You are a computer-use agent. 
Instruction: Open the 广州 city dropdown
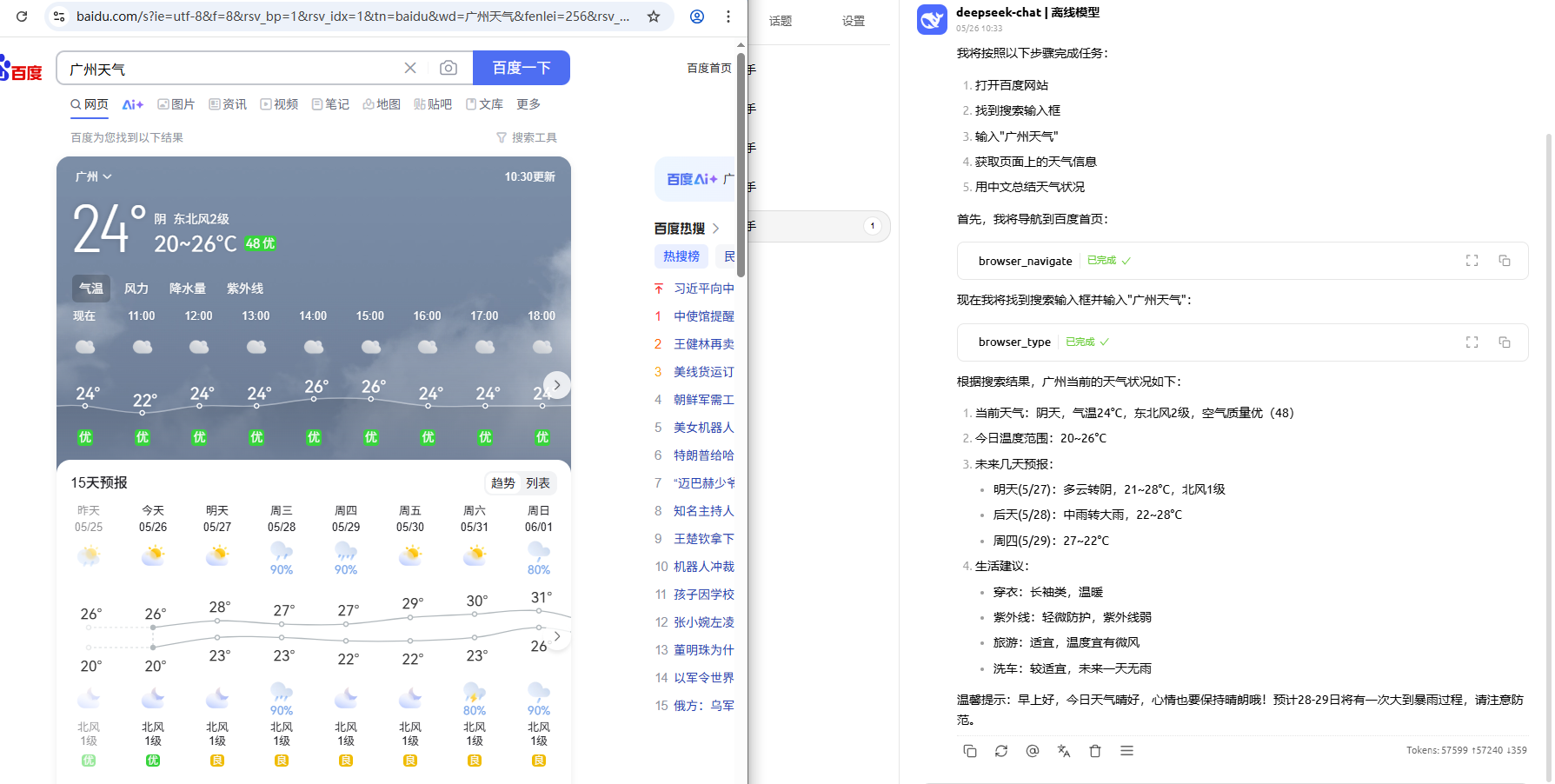click(93, 176)
